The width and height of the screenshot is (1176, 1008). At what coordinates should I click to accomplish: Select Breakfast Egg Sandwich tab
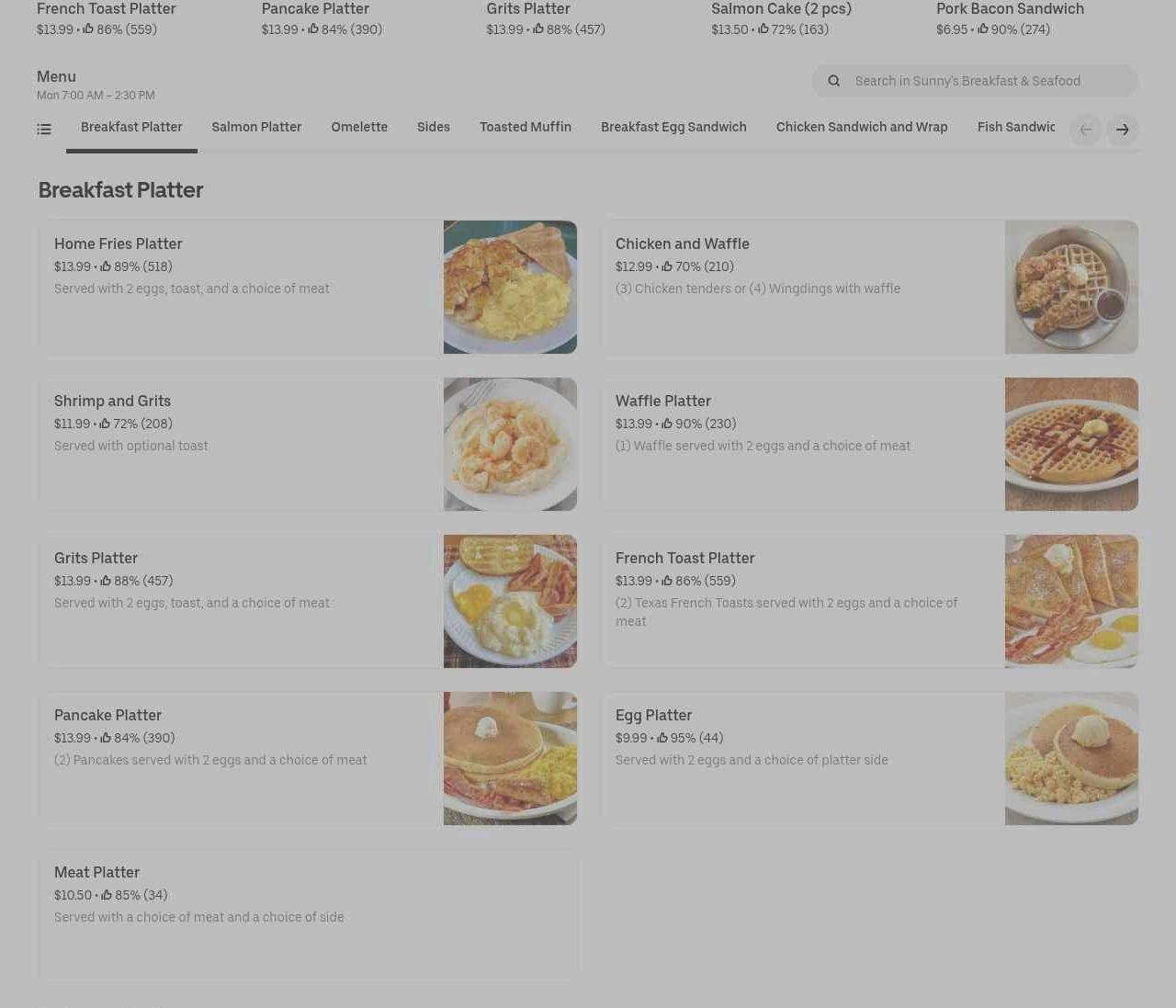673,128
